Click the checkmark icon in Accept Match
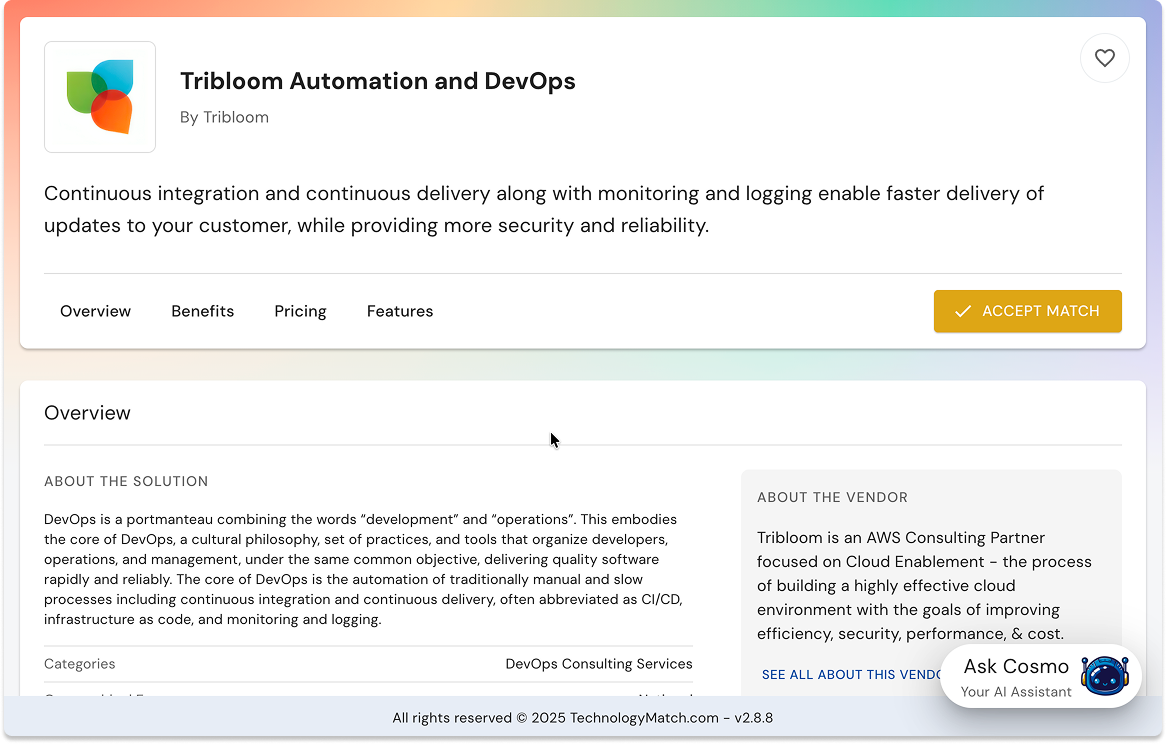This screenshot has width=1166, height=744. [x=962, y=311]
